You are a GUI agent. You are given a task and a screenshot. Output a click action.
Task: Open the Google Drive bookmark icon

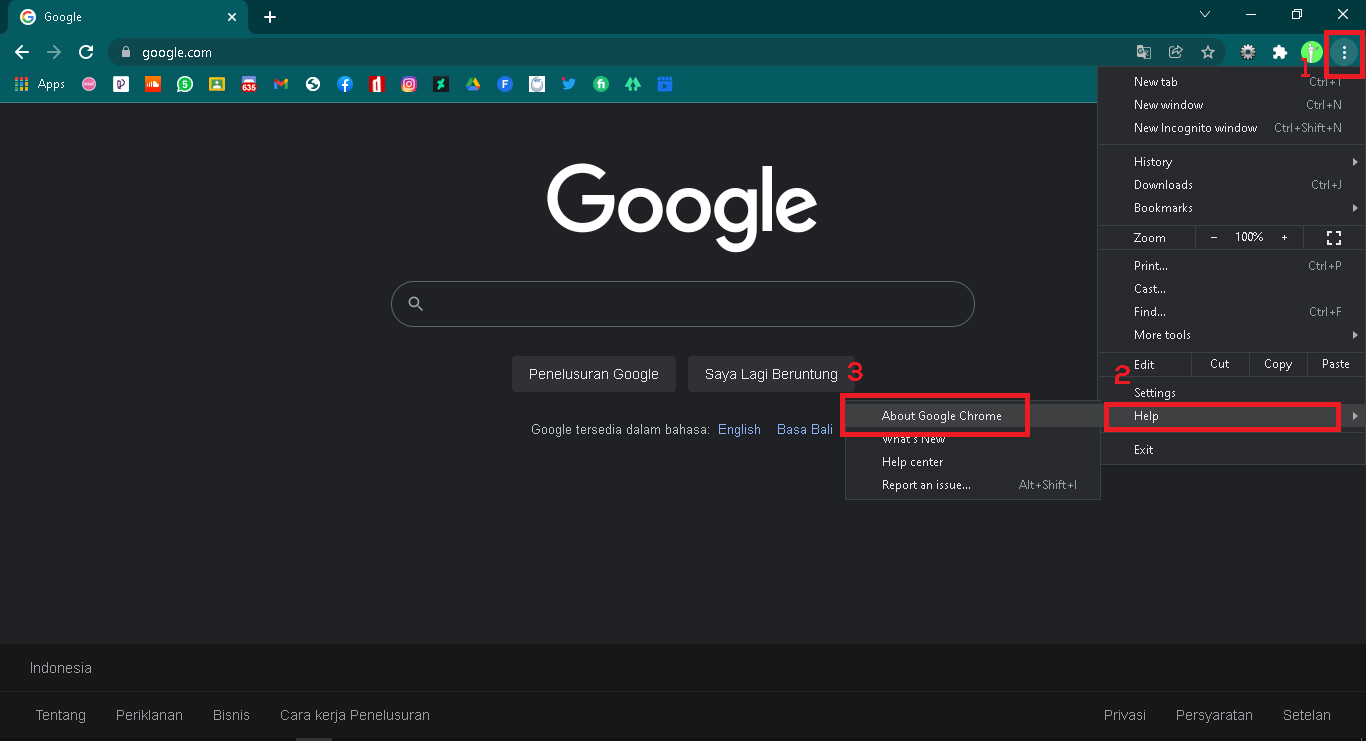point(473,85)
